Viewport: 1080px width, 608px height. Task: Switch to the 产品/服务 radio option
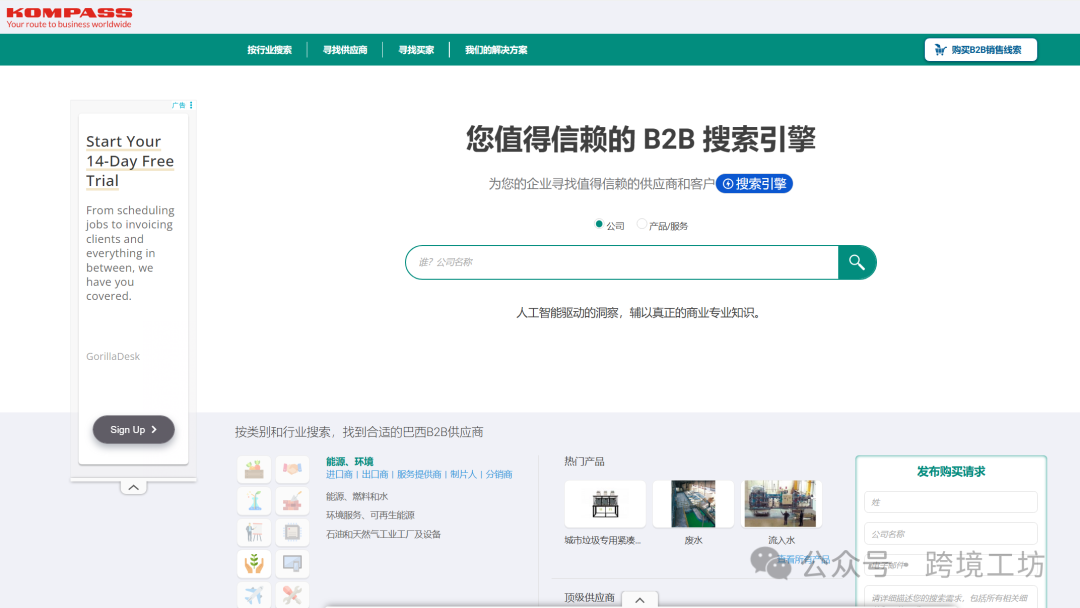(x=641, y=225)
